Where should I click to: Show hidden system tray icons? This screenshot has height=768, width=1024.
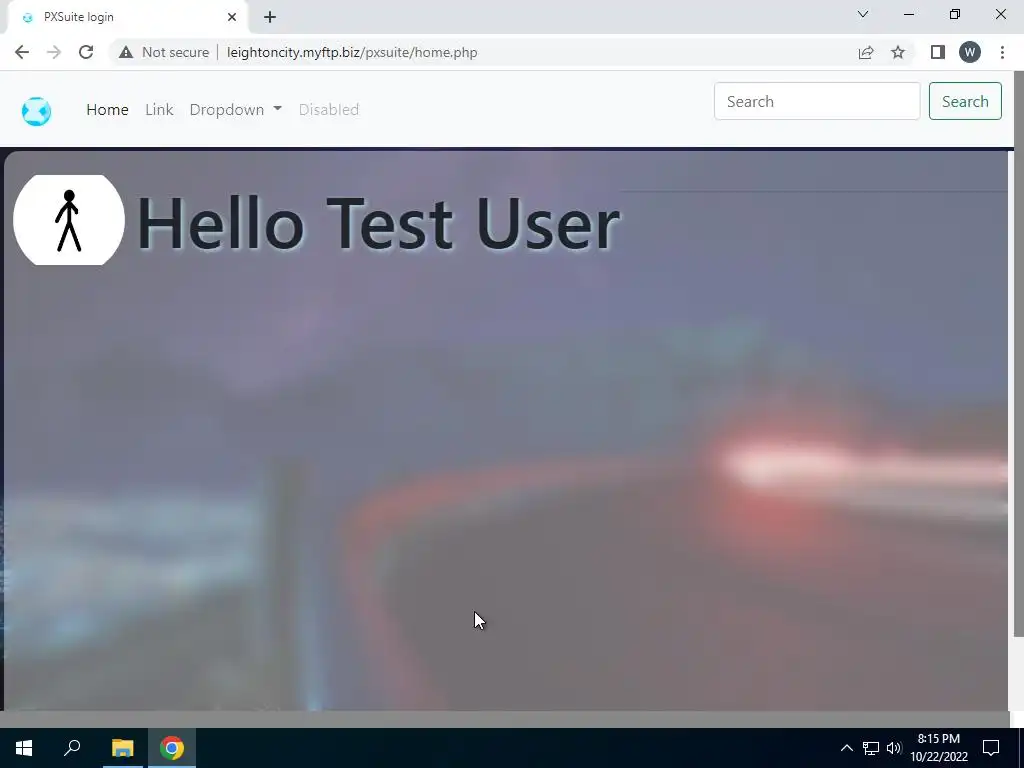click(846, 748)
